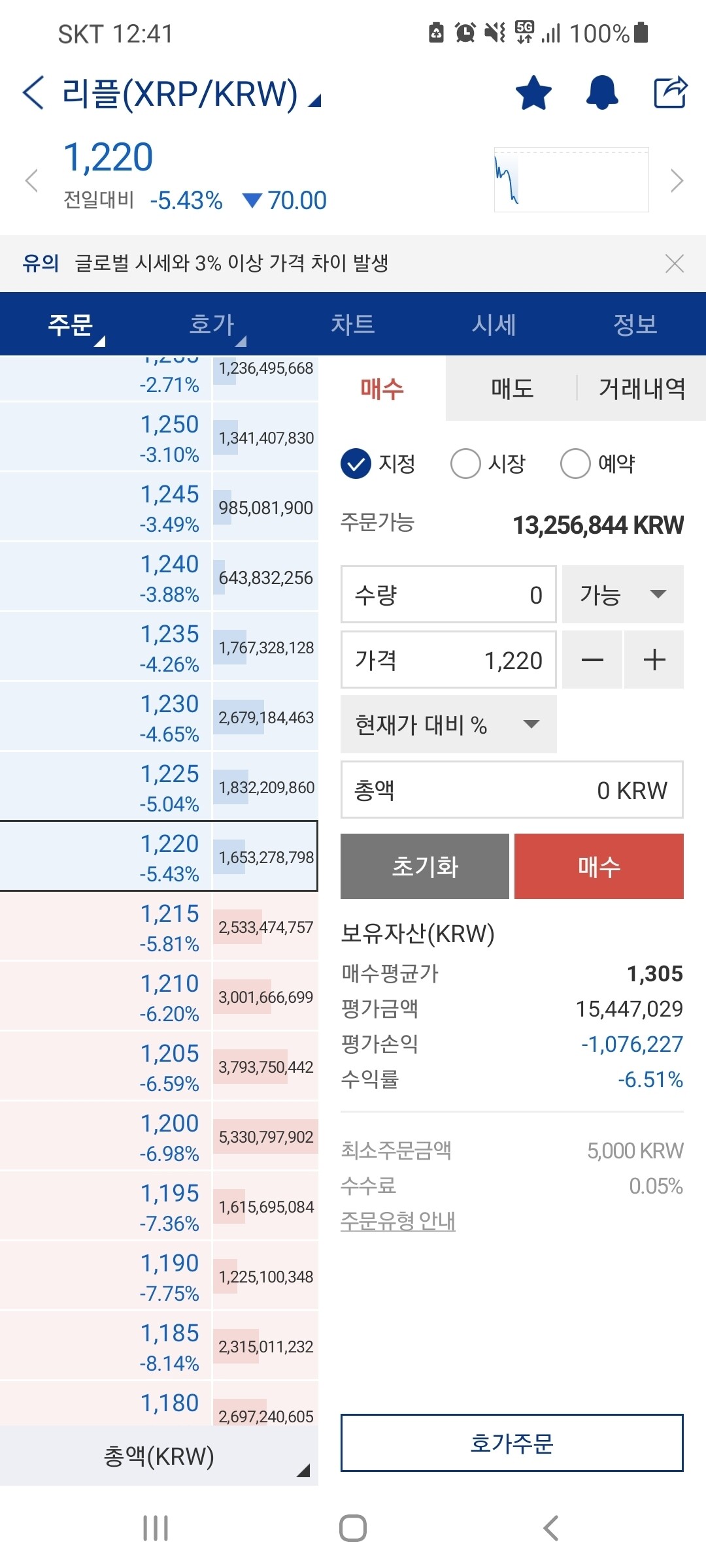Open the 주문유형 안내 link
The image size is (706, 1568).
pos(397,1220)
